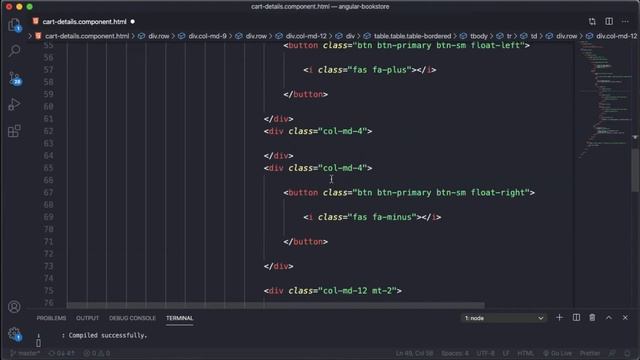Click the fa-plus icon code line
Screen dimensions: 640x360
tap(369, 70)
